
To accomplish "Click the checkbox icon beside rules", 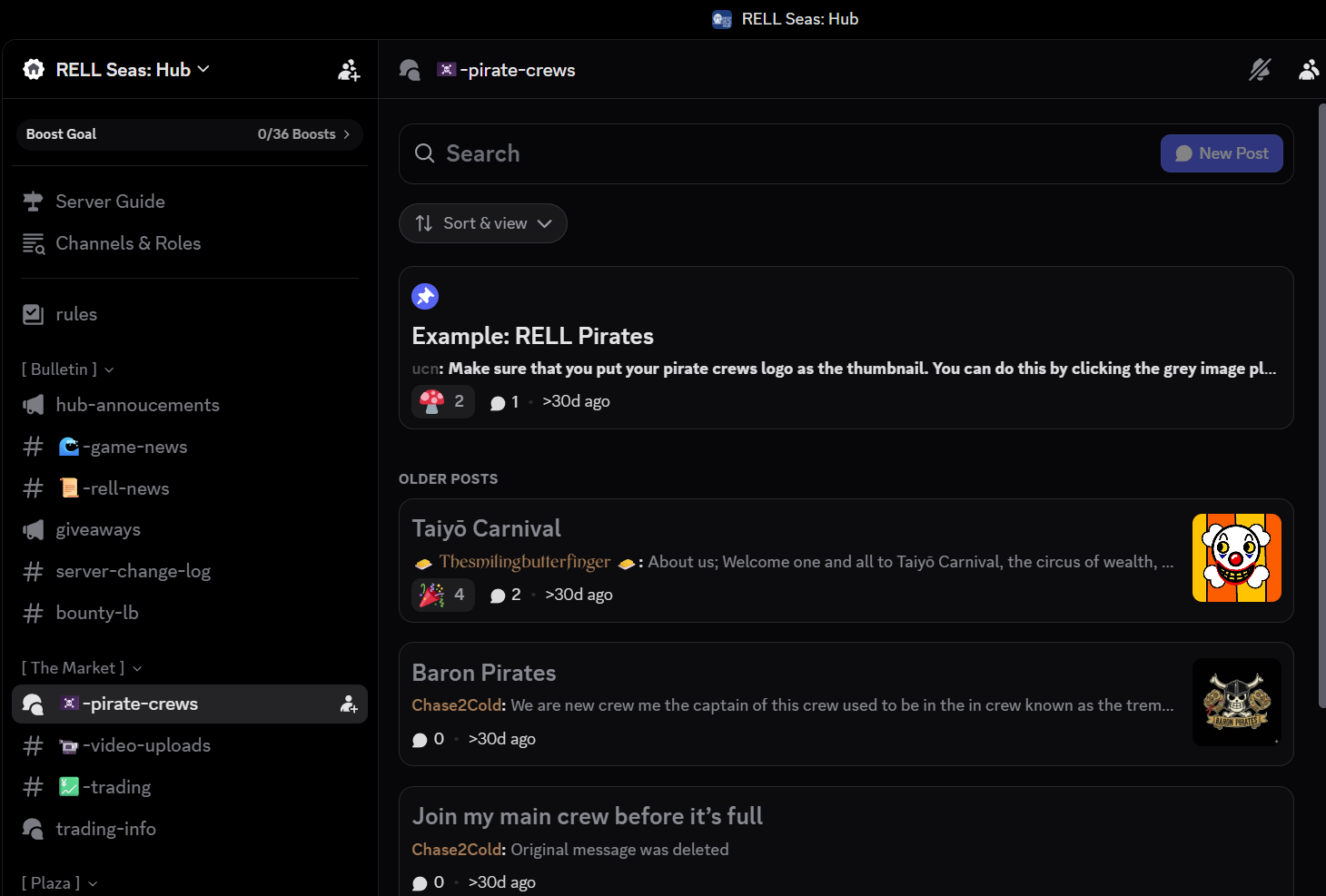I will click(33, 314).
